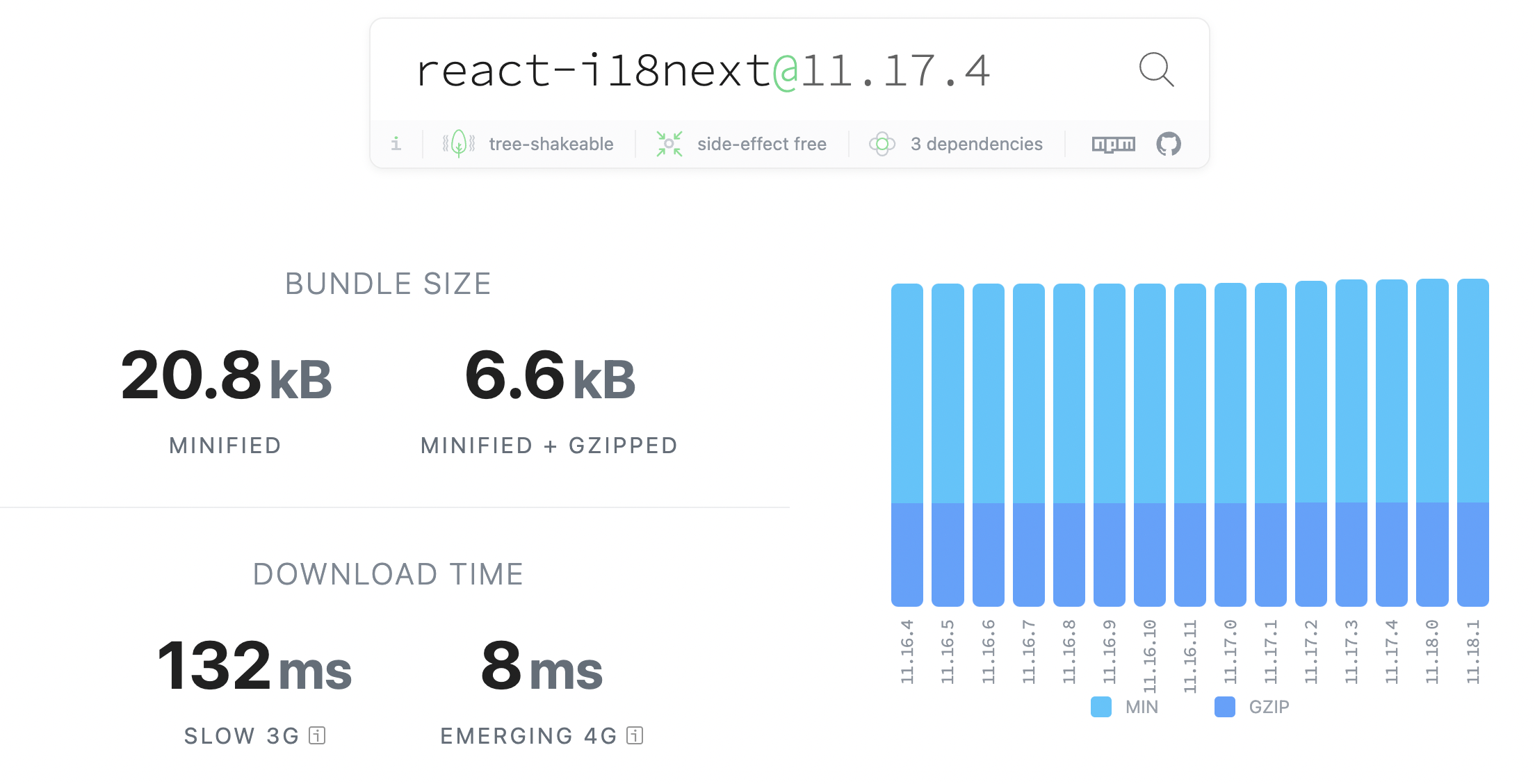Click the info icon next to EMERGING 4G

click(x=633, y=735)
